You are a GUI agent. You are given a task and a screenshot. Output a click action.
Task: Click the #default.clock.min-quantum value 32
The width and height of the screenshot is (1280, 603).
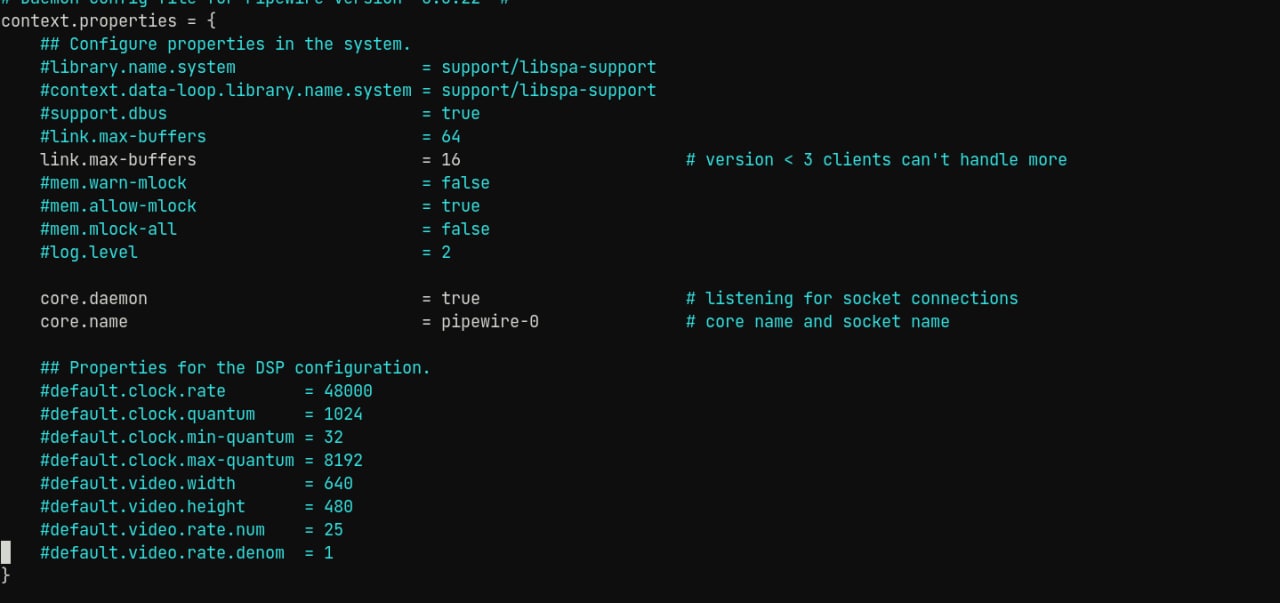pyautogui.click(x=334, y=436)
